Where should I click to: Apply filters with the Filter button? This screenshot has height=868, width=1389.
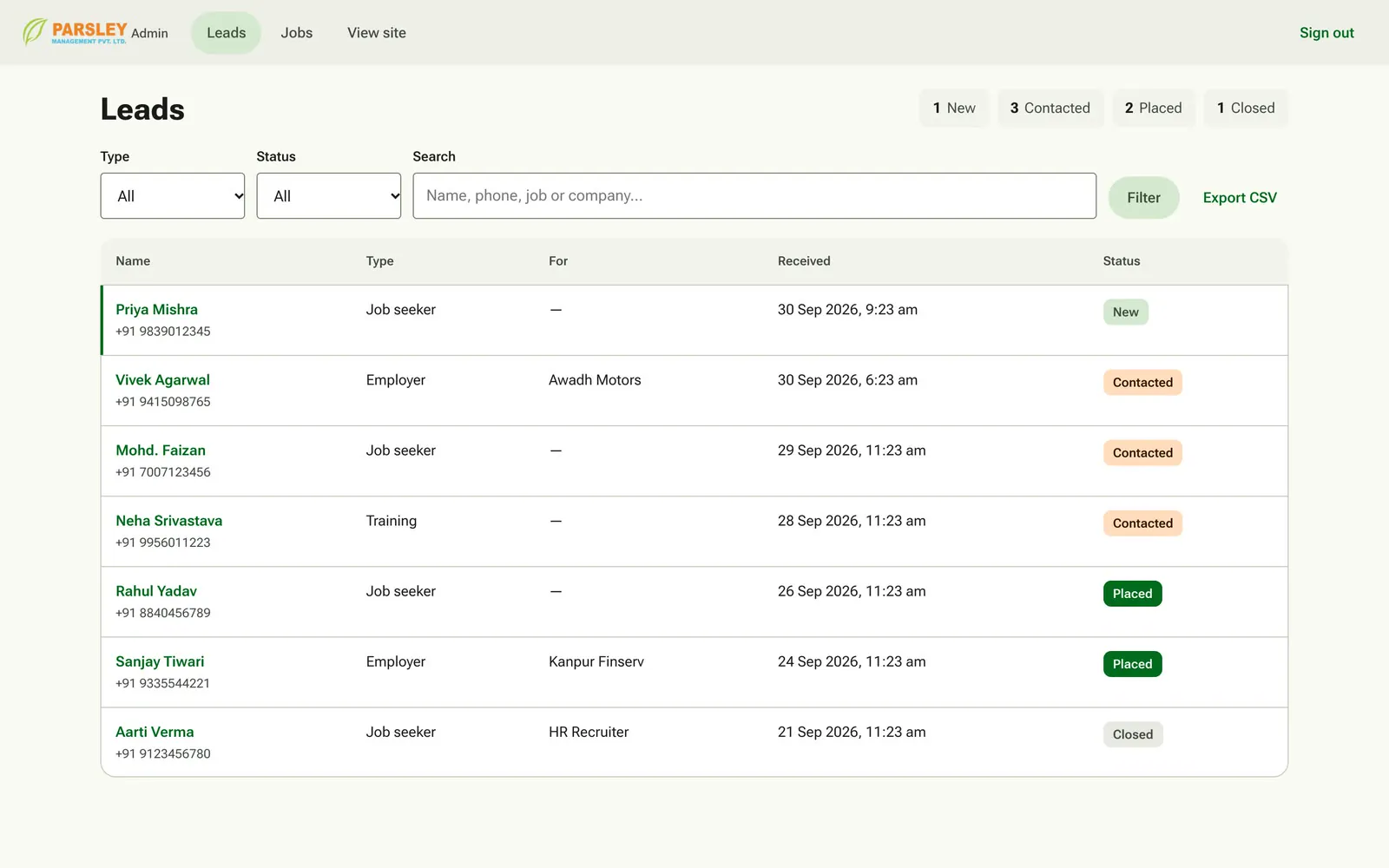click(1143, 198)
